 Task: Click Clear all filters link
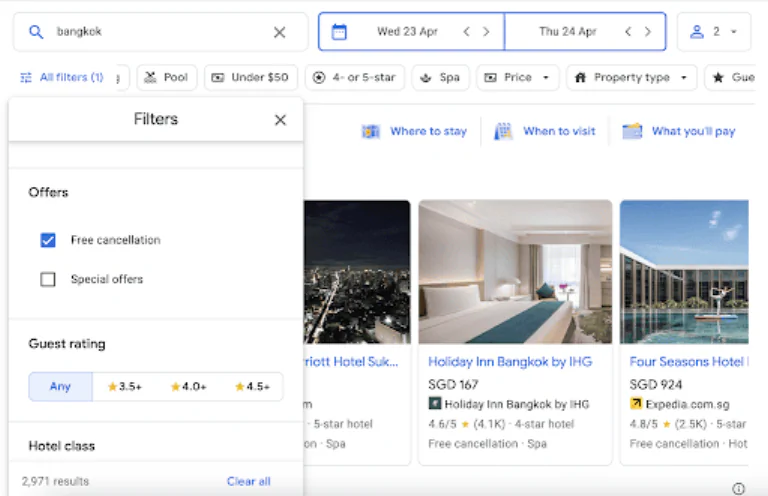[248, 481]
